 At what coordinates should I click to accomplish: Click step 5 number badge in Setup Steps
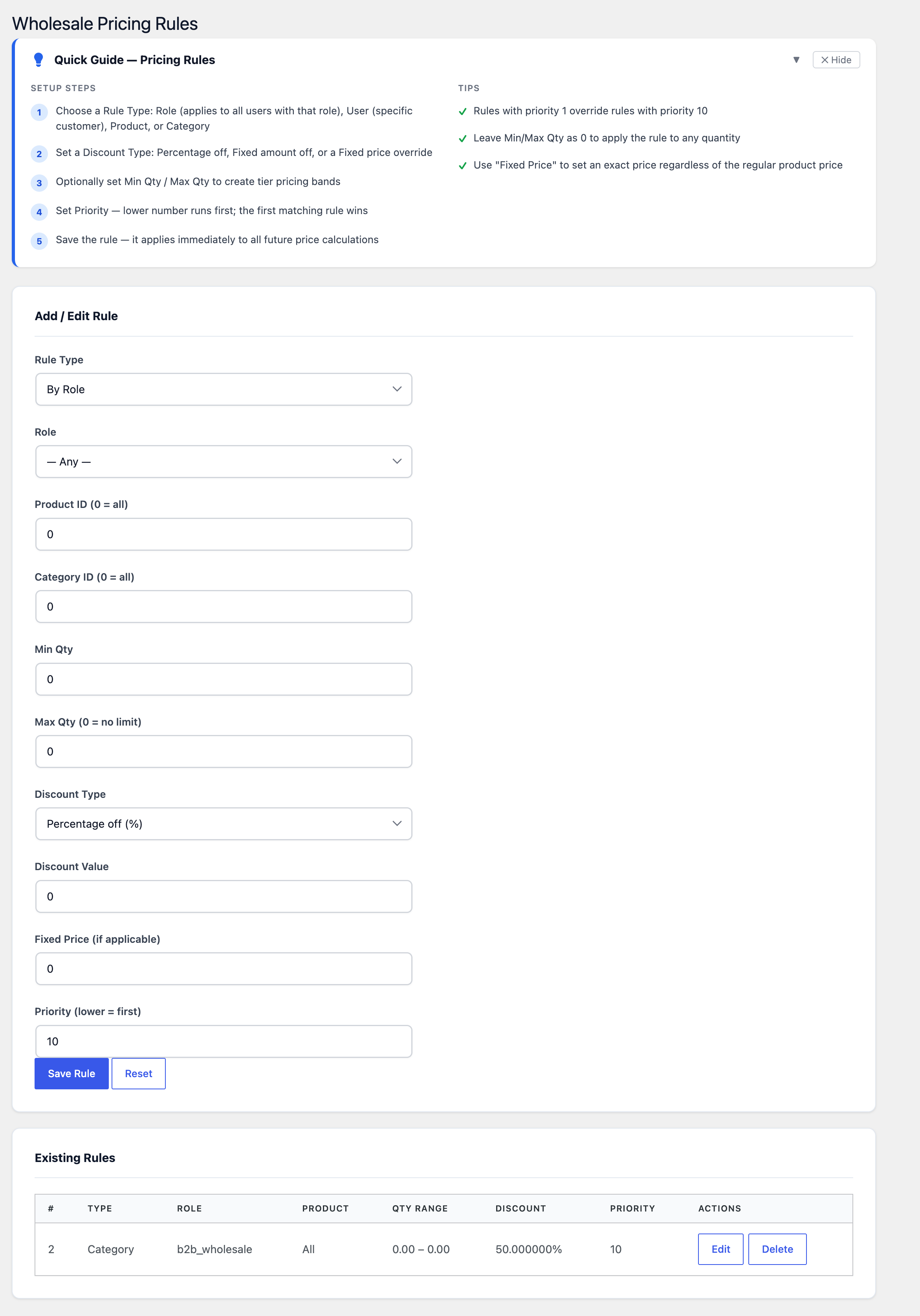[39, 241]
